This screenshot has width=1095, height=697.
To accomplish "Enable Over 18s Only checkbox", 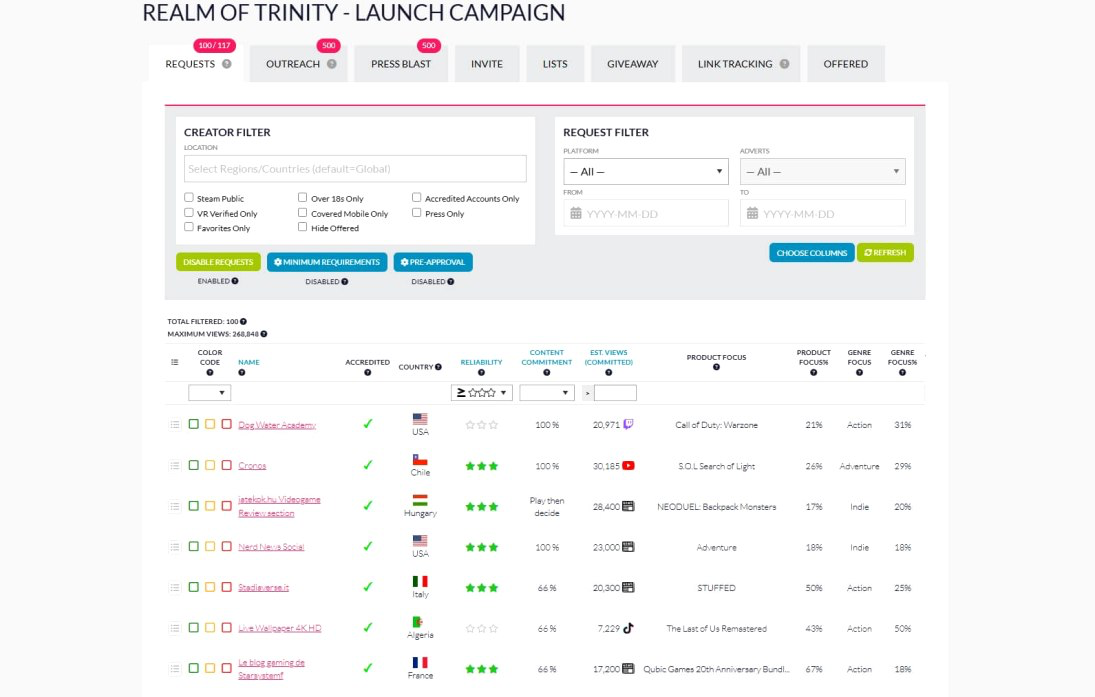I will [302, 198].
